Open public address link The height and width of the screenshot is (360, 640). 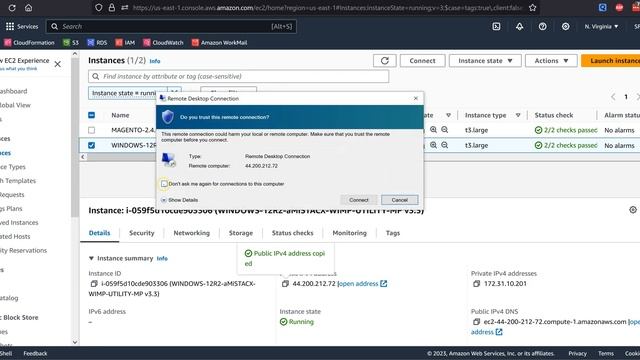(x=362, y=283)
